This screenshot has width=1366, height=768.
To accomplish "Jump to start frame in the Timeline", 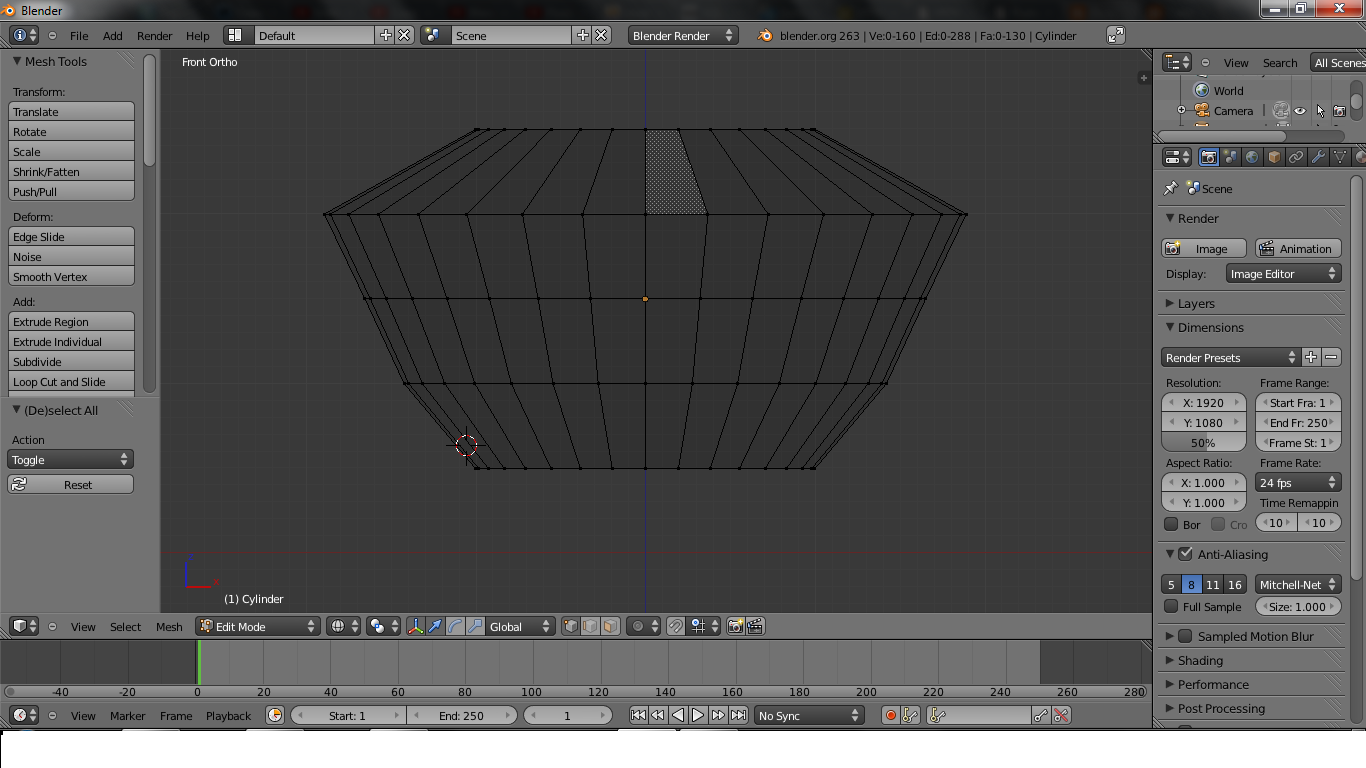I will (638, 715).
